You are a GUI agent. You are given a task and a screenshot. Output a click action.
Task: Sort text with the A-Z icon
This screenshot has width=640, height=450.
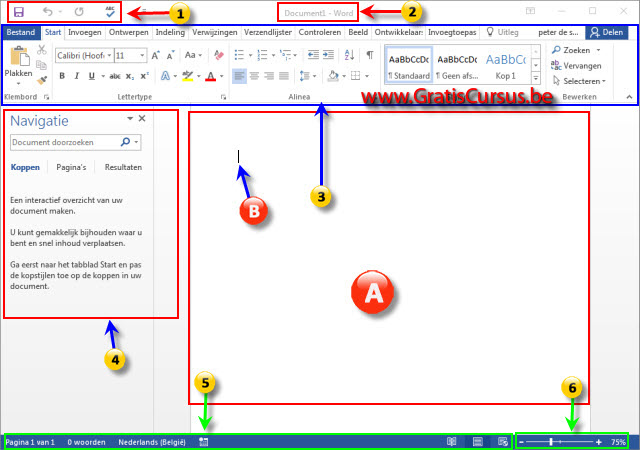[x=349, y=55]
